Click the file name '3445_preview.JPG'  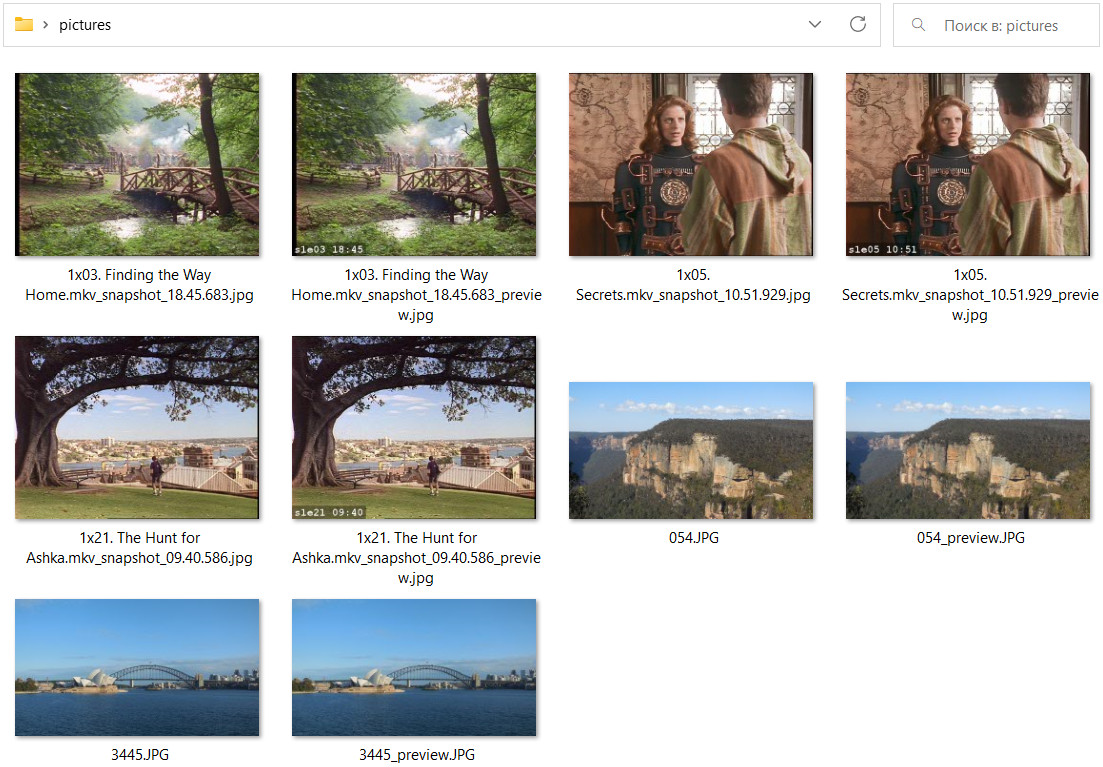point(417,755)
